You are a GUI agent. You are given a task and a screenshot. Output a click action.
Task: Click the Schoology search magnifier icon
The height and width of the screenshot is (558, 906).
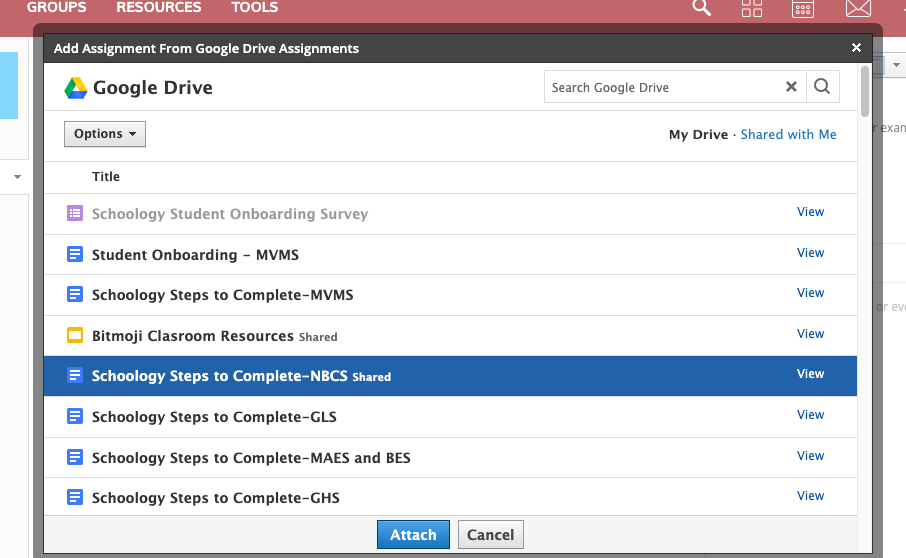point(701,8)
